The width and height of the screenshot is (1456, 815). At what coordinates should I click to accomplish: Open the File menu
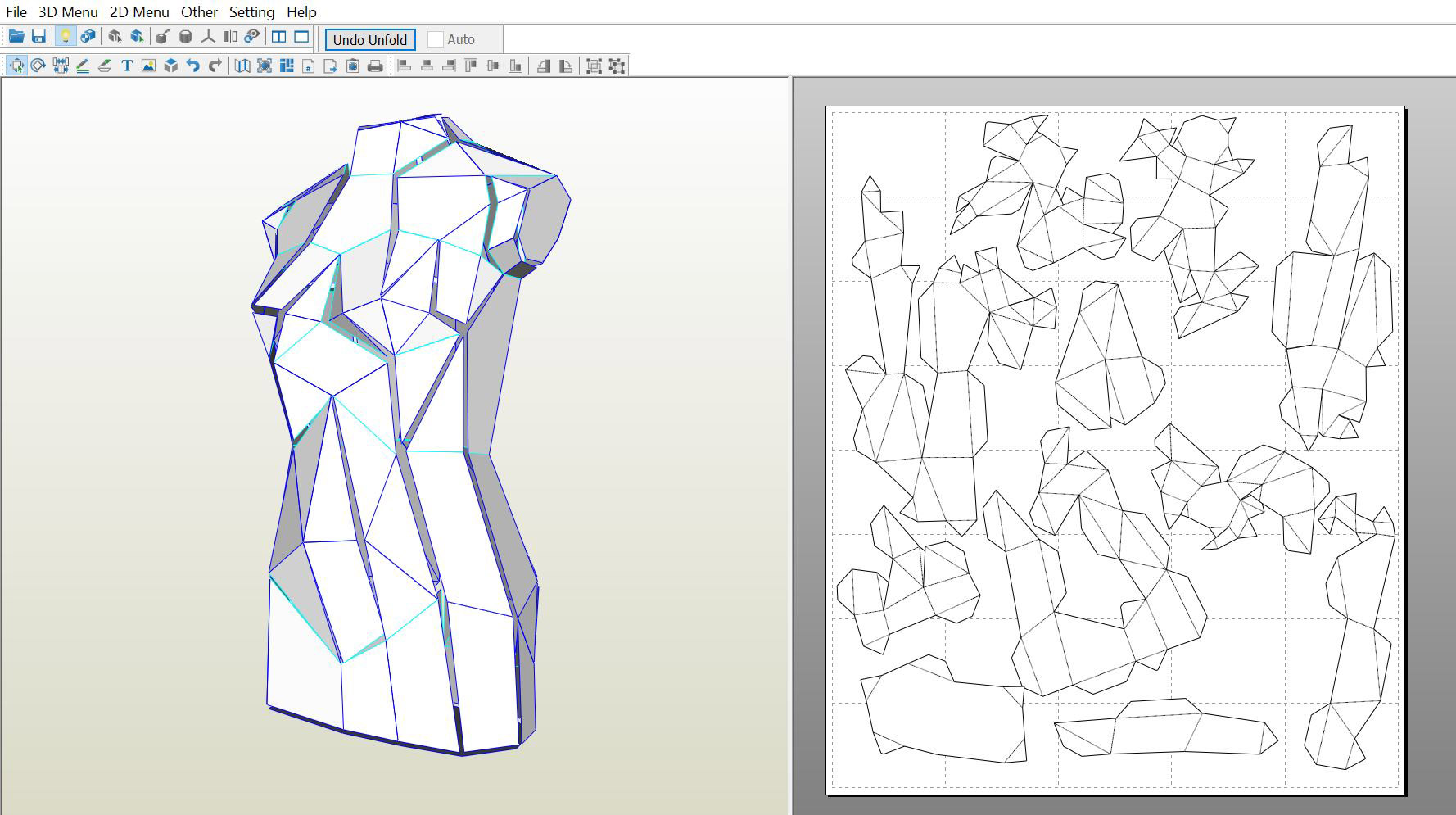point(16,11)
